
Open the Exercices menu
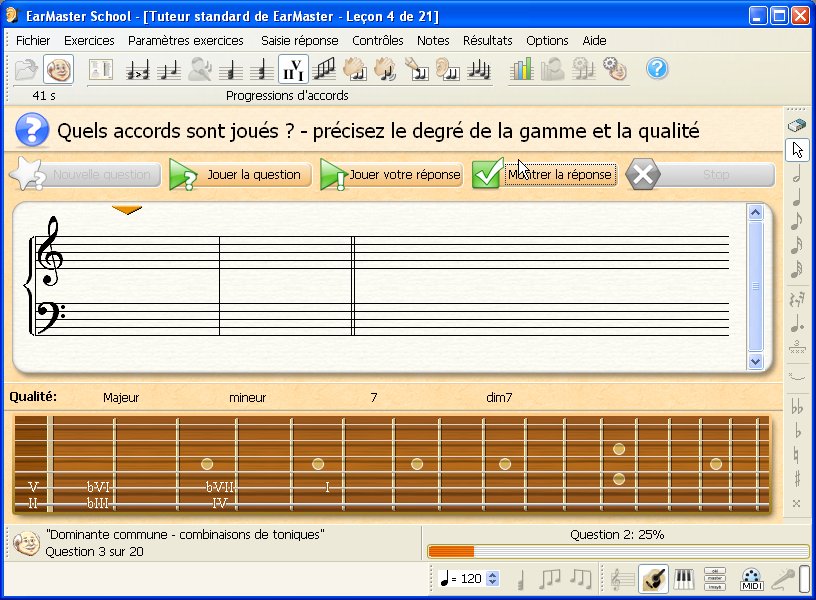tap(89, 41)
